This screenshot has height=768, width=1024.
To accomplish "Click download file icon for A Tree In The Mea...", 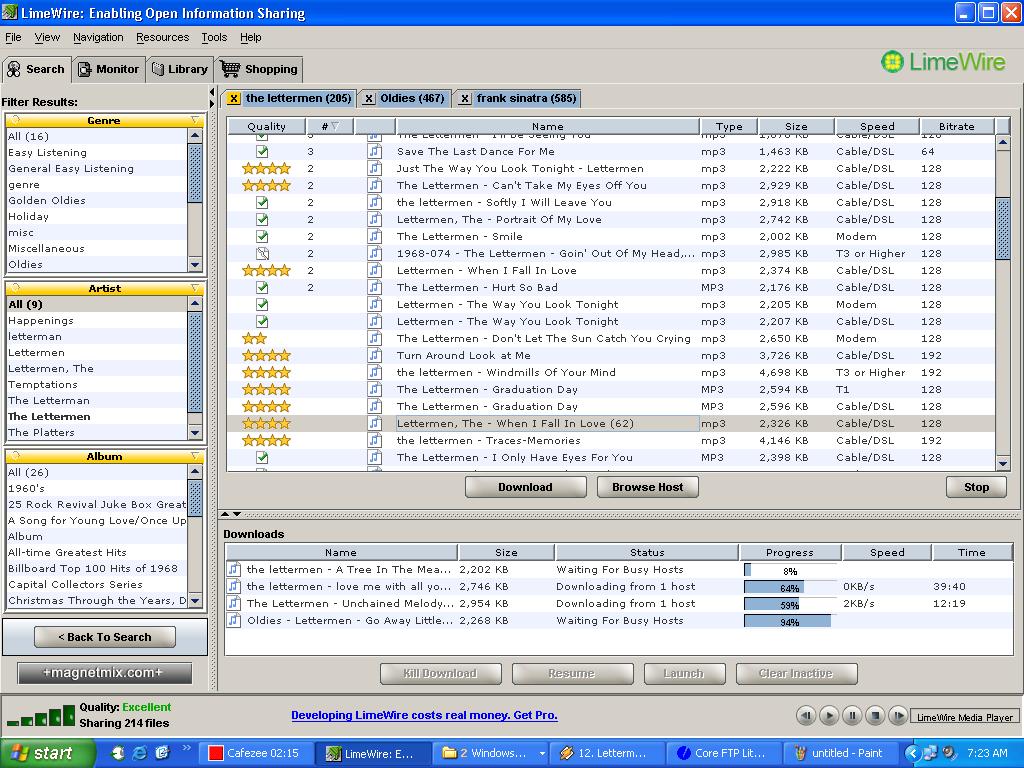I will point(234,569).
